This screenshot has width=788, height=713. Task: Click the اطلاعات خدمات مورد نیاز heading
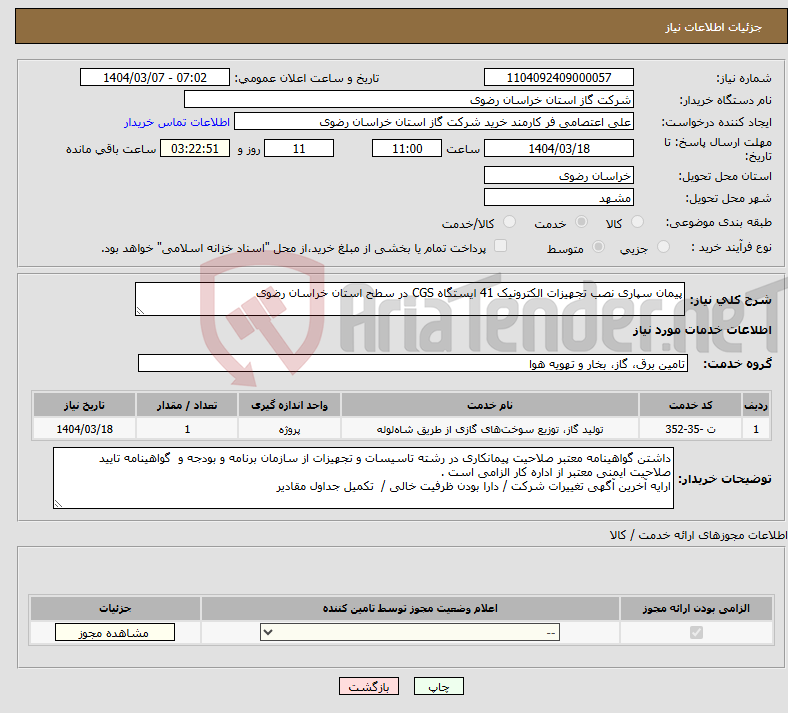click(x=702, y=330)
